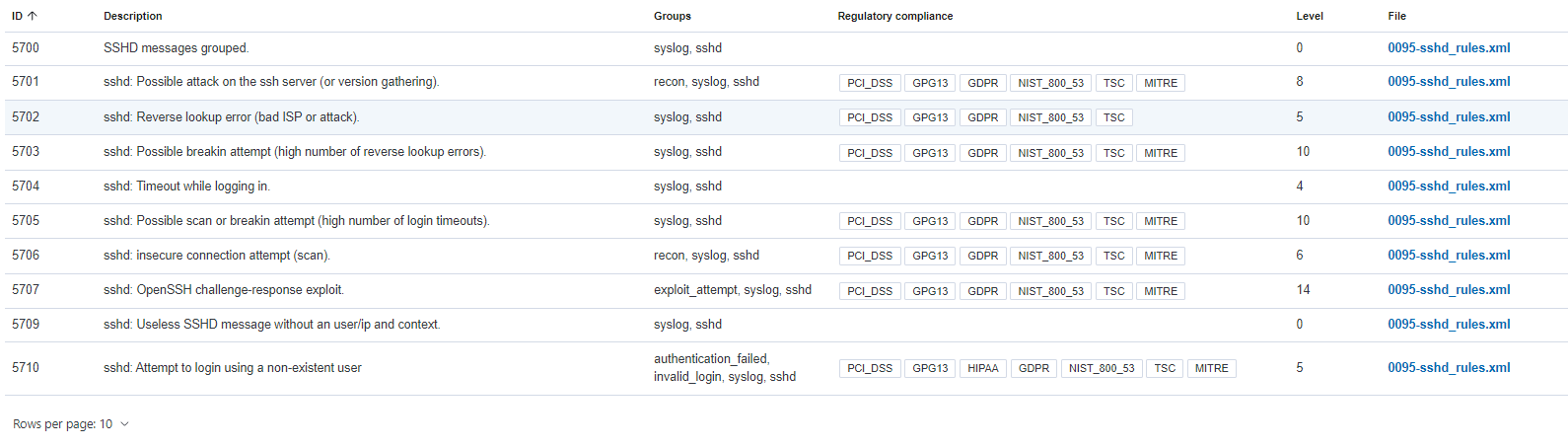
Task: Open Rows per page dropdown
Action: pos(71,424)
